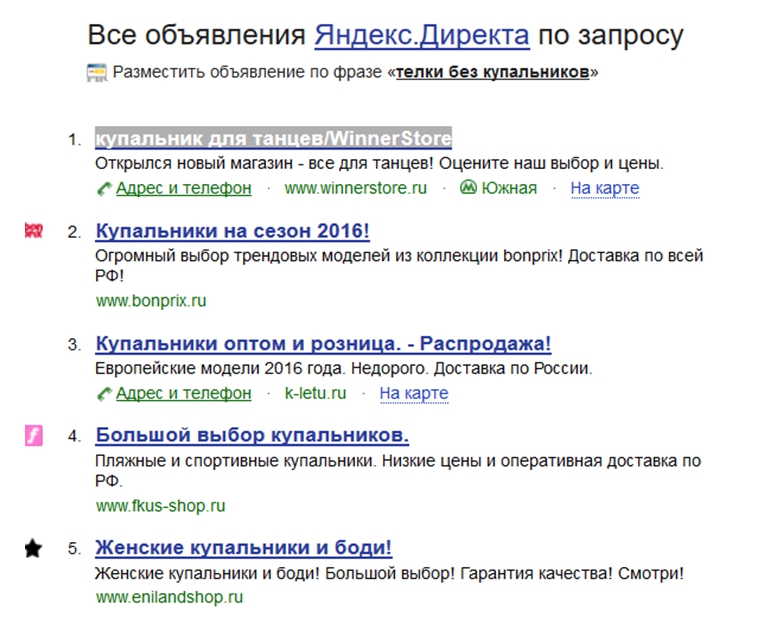
Task: Click the bonprix favicon beside ad 2
Action: (33, 232)
